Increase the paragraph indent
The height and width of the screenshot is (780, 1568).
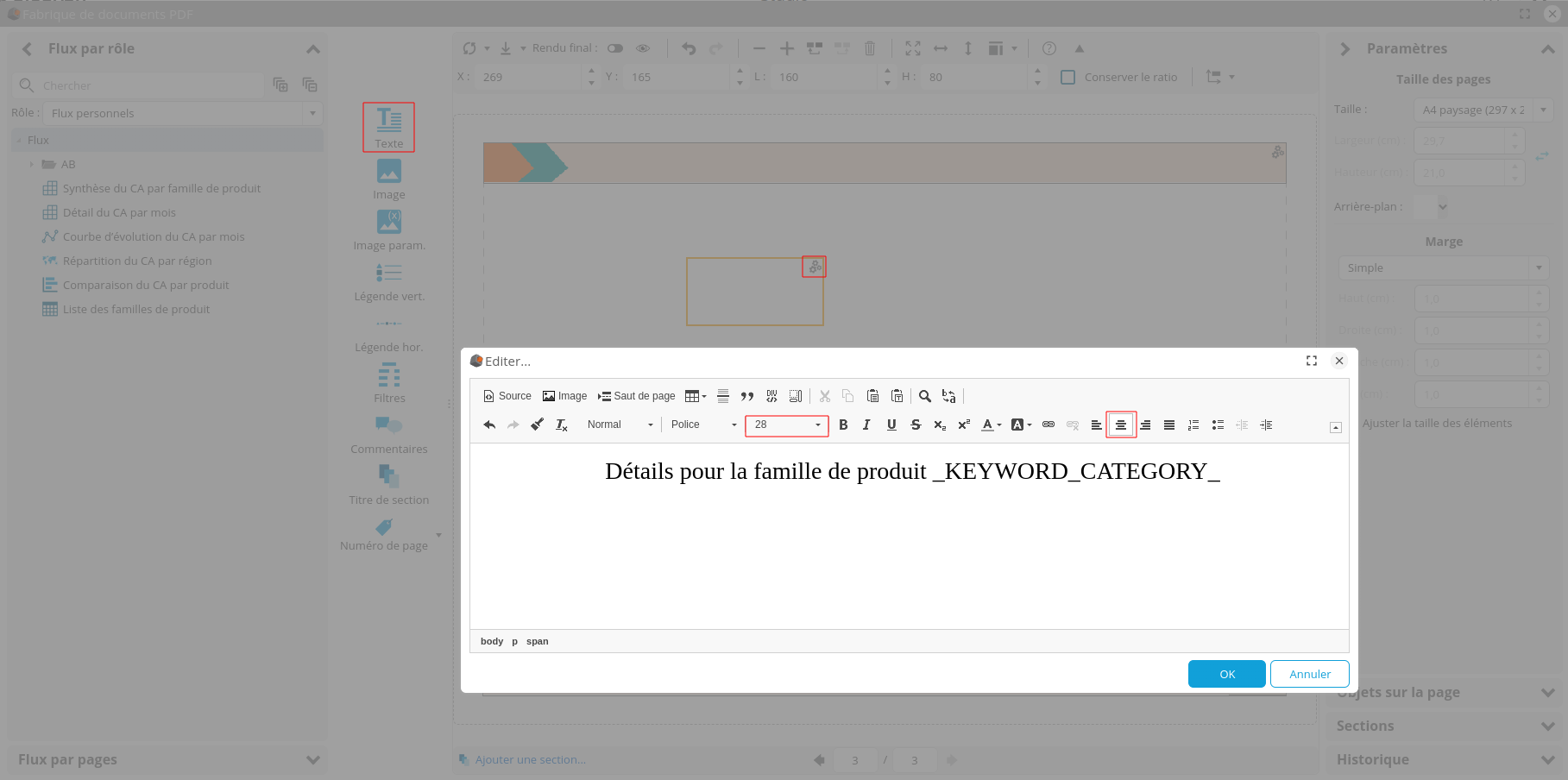coord(1266,425)
